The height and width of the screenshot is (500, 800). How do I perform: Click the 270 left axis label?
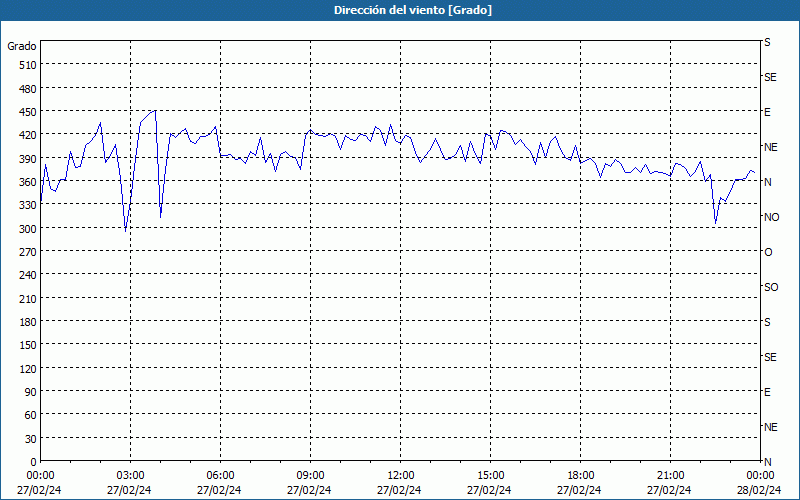pos(29,252)
